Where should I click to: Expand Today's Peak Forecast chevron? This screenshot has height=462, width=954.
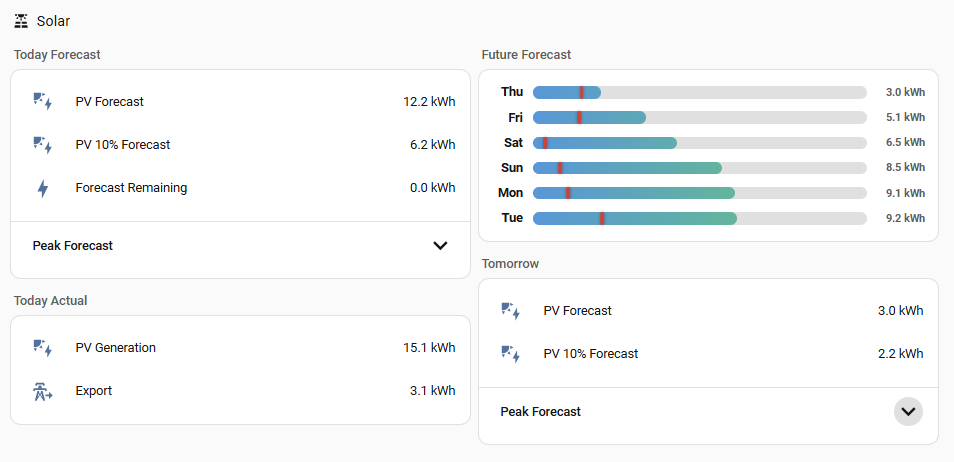[x=440, y=246]
